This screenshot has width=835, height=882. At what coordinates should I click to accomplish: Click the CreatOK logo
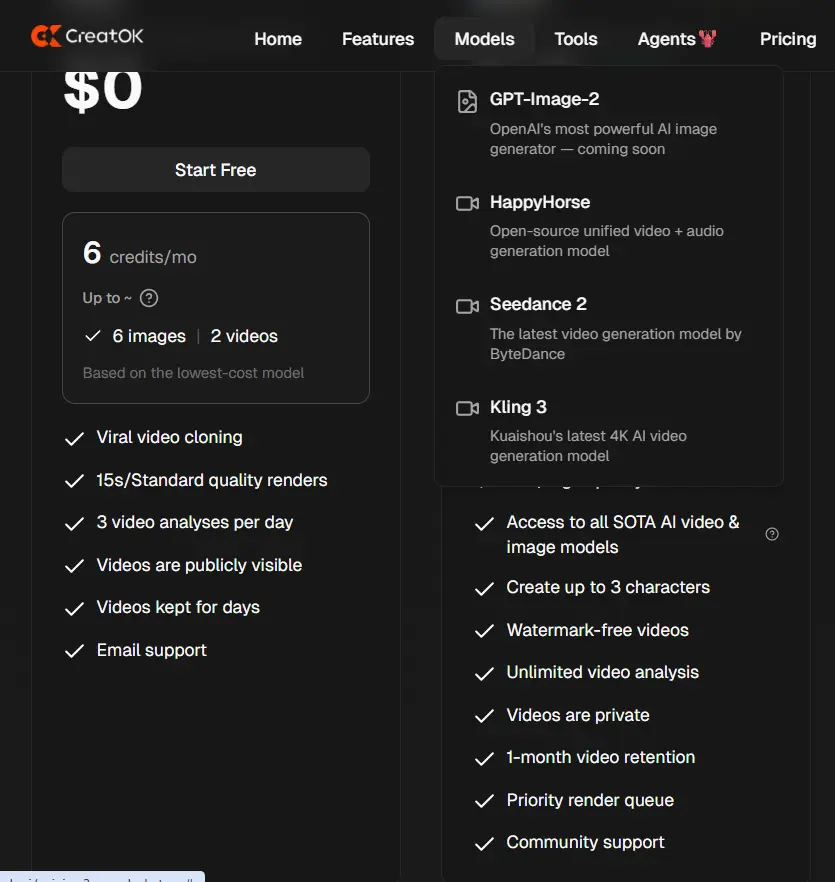87,37
